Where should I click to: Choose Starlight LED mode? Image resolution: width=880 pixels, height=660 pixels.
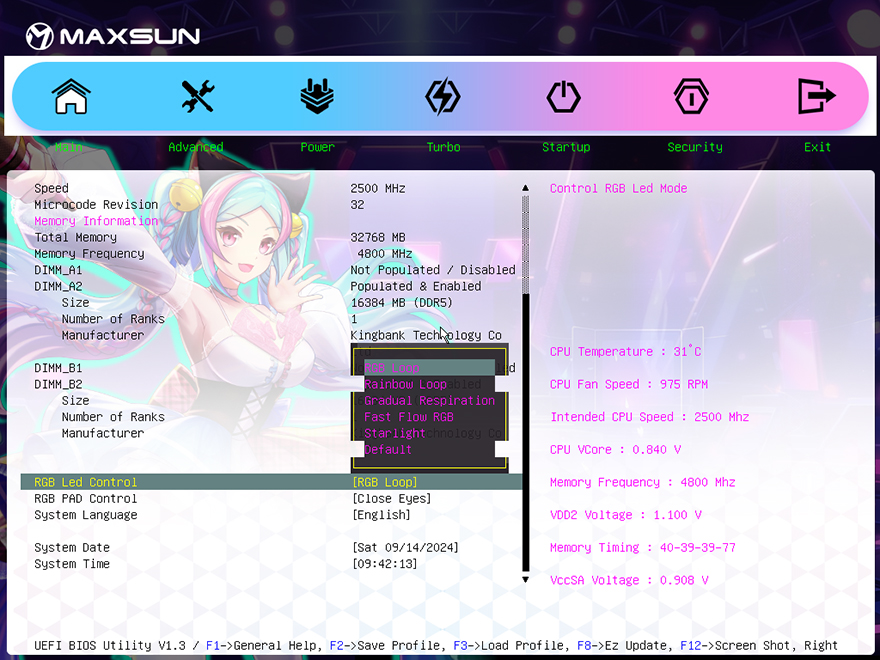(x=429, y=433)
